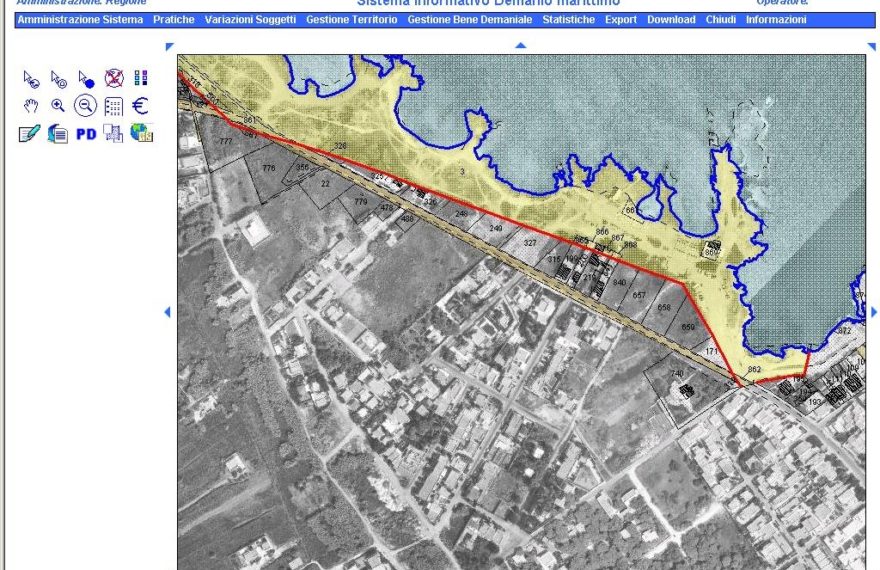
Task: Open the blue PD icon
Action: (86, 134)
